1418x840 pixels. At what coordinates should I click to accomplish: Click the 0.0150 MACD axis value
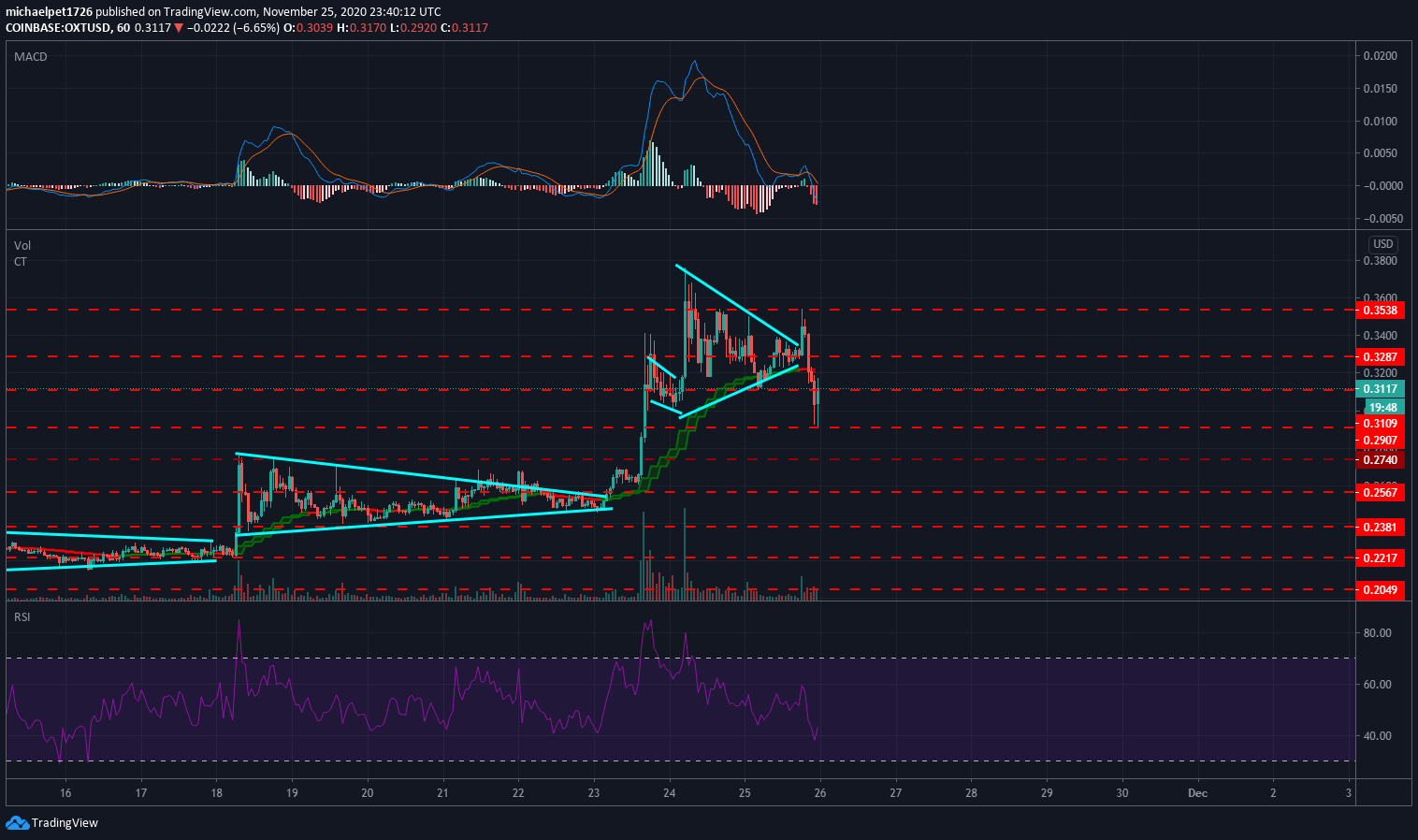(1380, 89)
